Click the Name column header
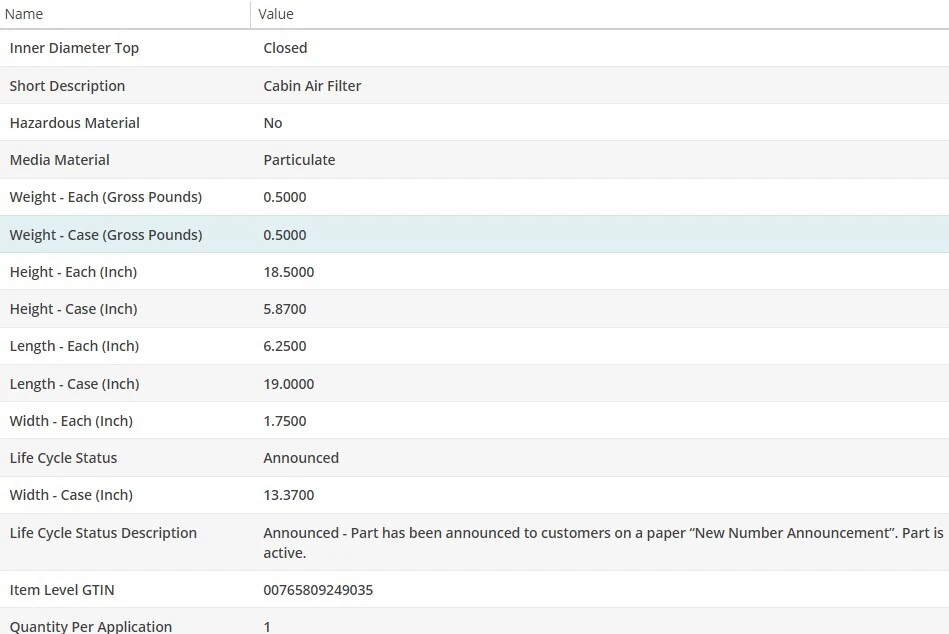Viewport: 949px width, 634px height. click(24, 14)
